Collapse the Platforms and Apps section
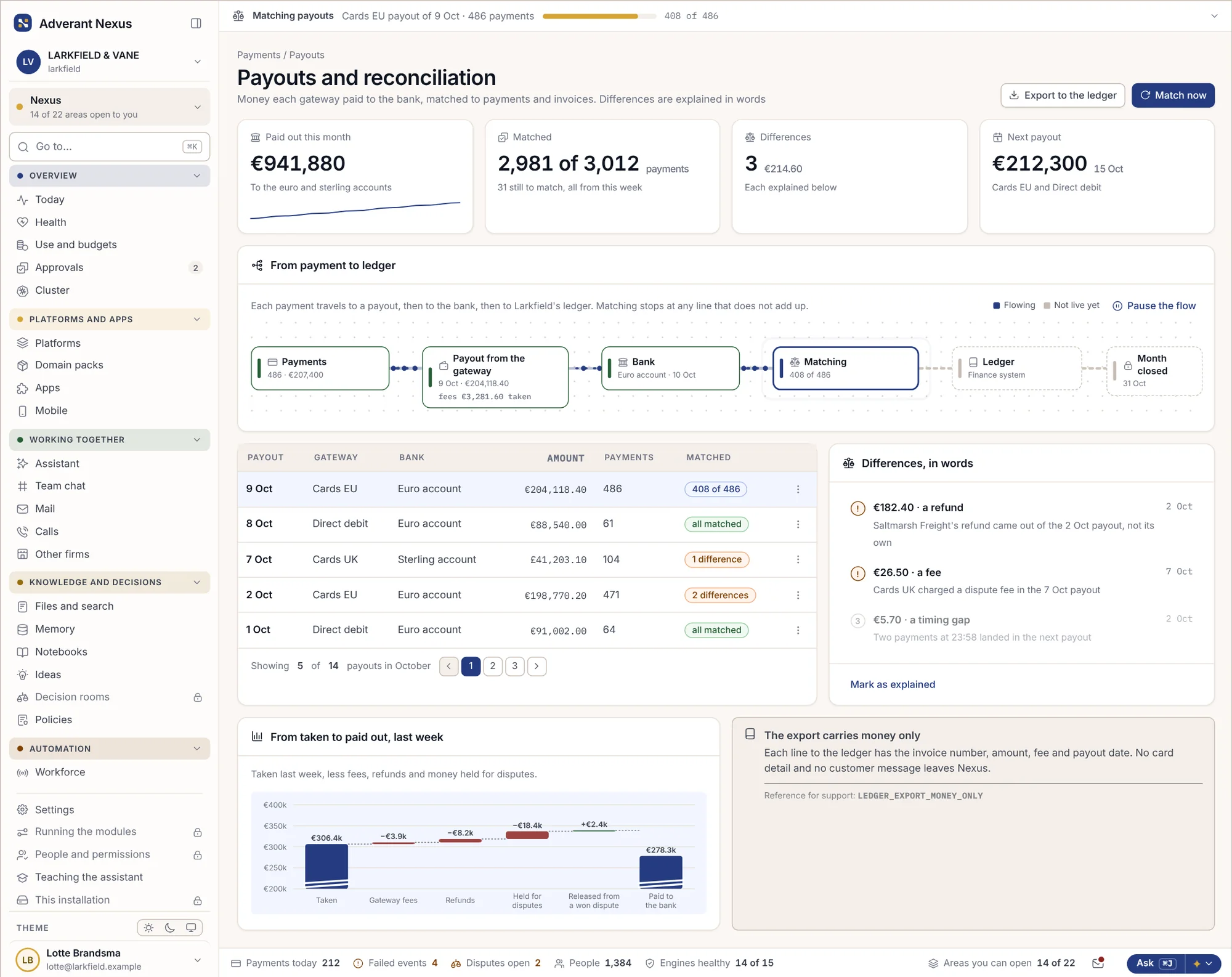Image resolution: width=1232 pixels, height=977 pixels. click(x=197, y=320)
